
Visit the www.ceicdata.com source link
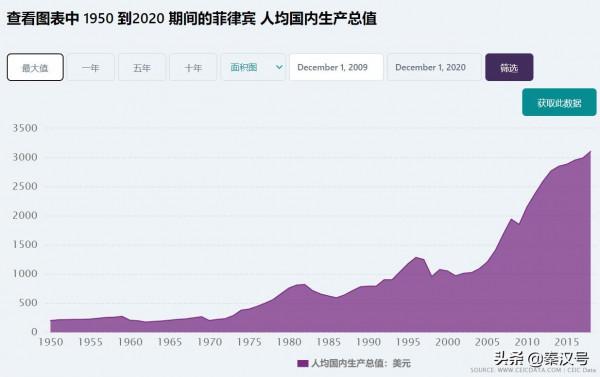click(529, 370)
